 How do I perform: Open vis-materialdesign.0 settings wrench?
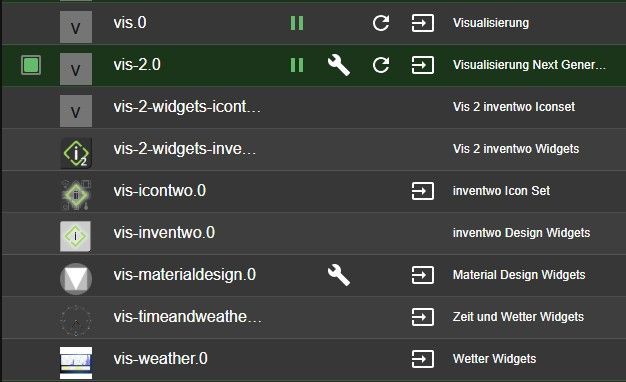click(339, 275)
